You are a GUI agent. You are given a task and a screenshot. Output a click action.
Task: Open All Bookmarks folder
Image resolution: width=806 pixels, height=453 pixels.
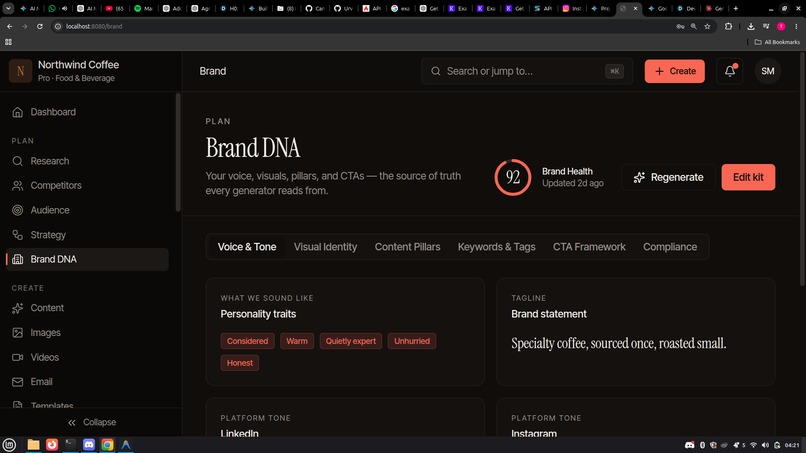(x=777, y=42)
